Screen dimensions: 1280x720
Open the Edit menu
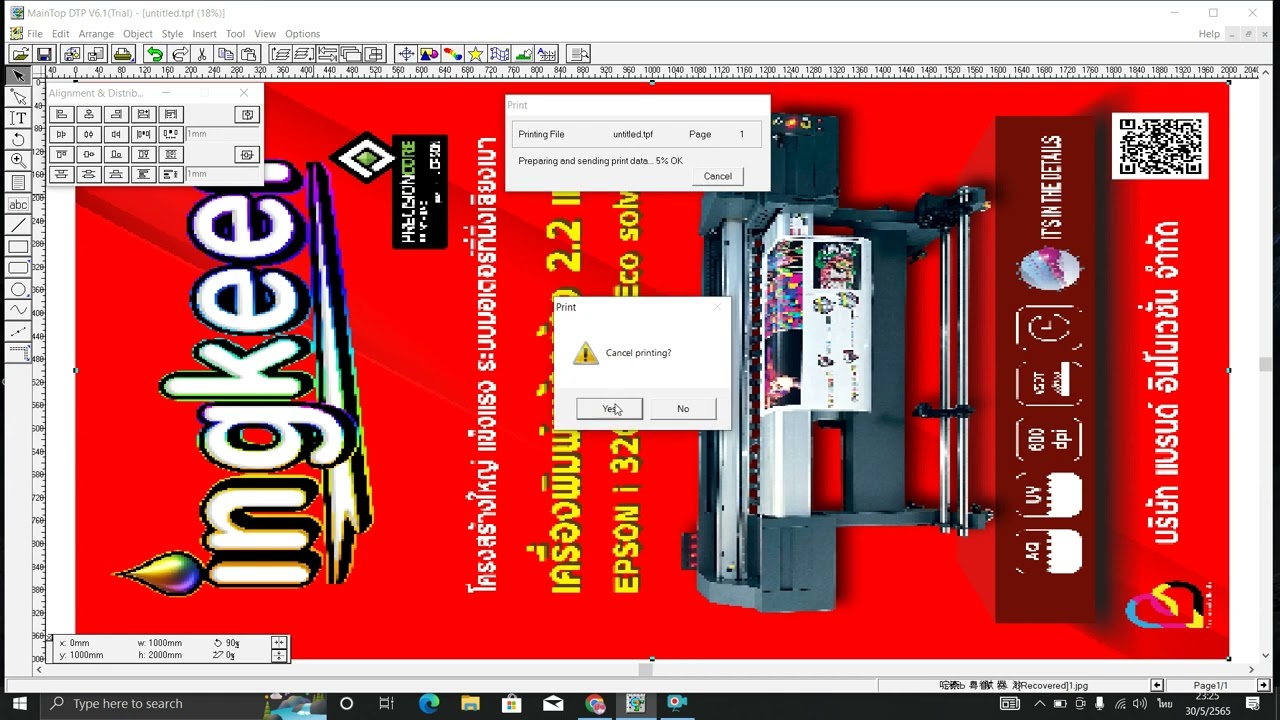pos(61,34)
